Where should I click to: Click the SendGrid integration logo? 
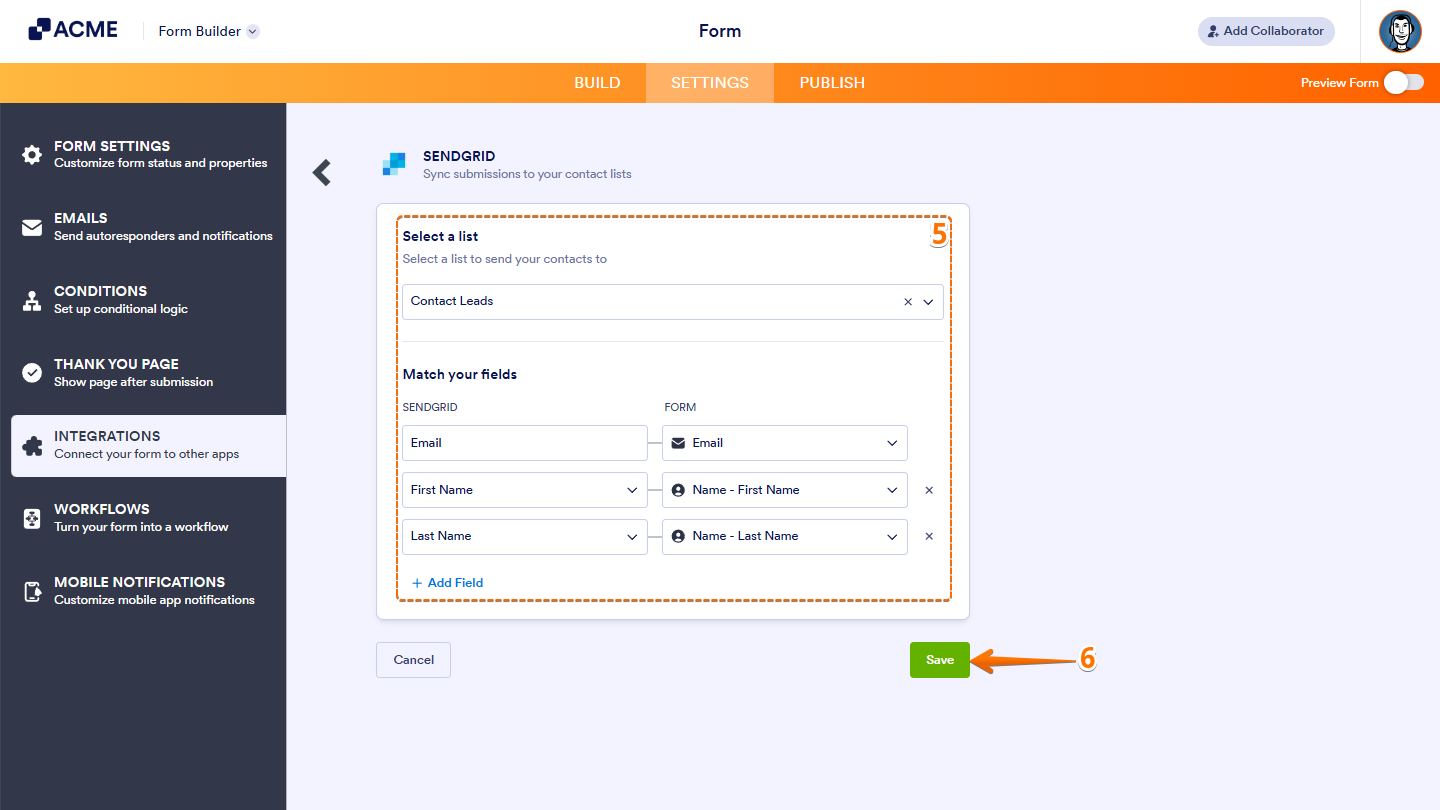tap(394, 164)
